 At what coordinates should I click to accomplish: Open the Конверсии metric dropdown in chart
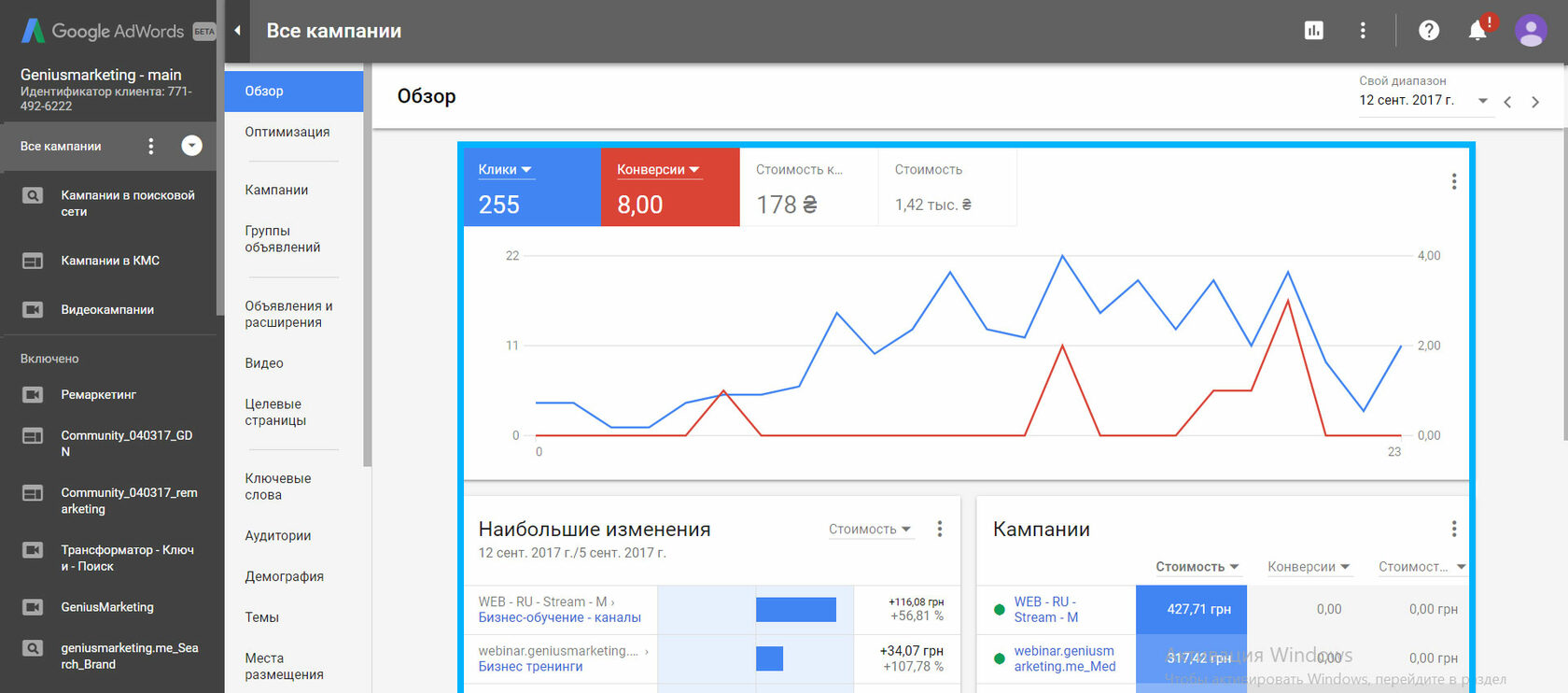pos(658,170)
